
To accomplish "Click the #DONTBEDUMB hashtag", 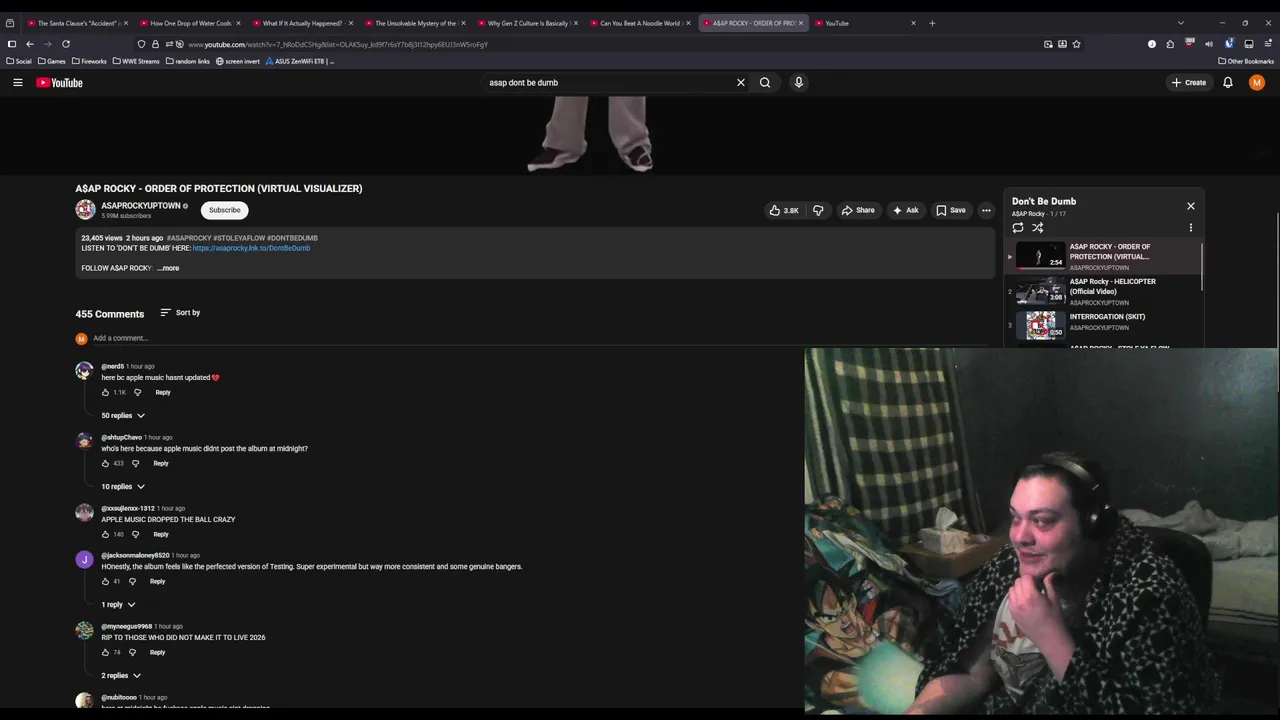I will point(292,238).
